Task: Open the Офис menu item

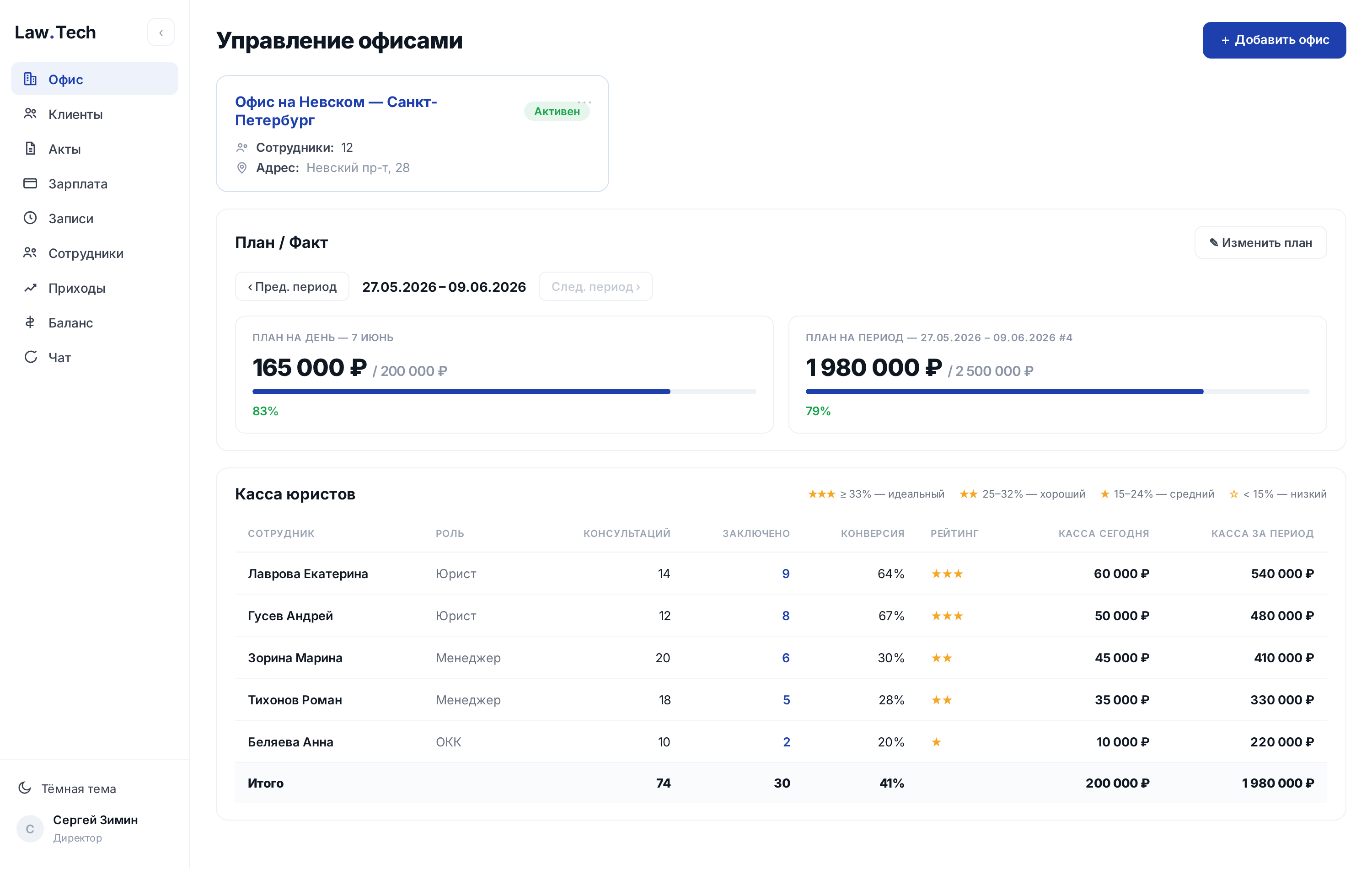Action: (x=95, y=79)
